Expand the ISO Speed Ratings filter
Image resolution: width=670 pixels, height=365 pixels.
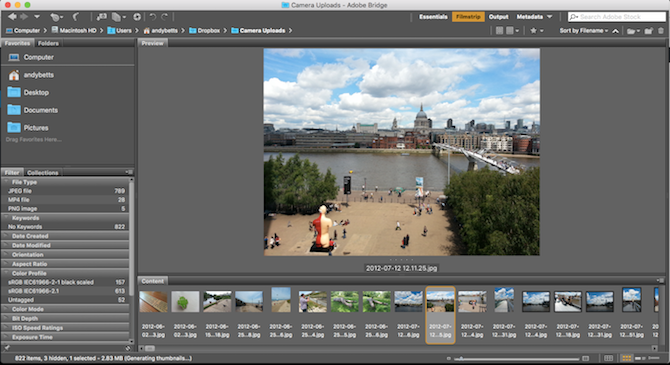(66, 328)
